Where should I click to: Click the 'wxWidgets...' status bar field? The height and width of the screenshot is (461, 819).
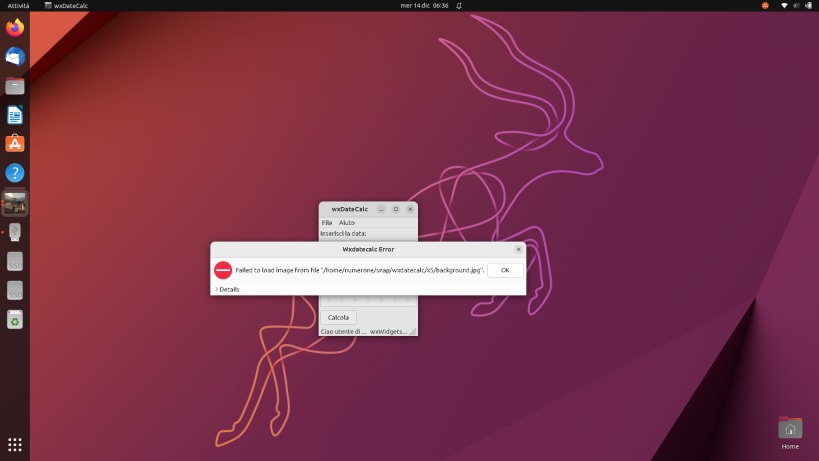point(388,332)
